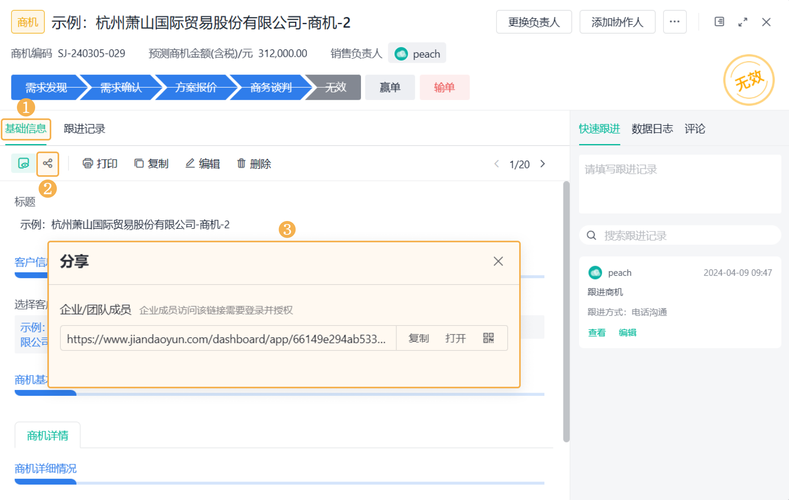Screen dimensions: 789x500
Task: Switch to 跟进记录 tab
Action: (85, 129)
